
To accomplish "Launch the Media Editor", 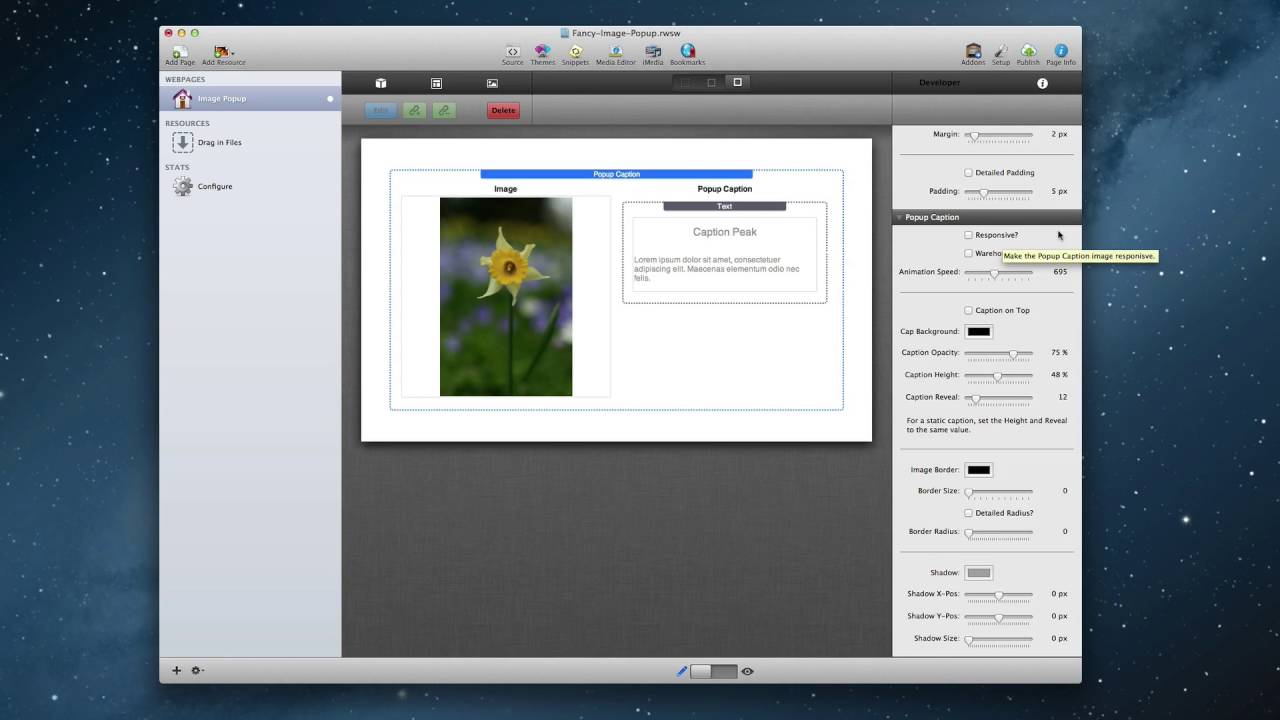I will coord(616,51).
